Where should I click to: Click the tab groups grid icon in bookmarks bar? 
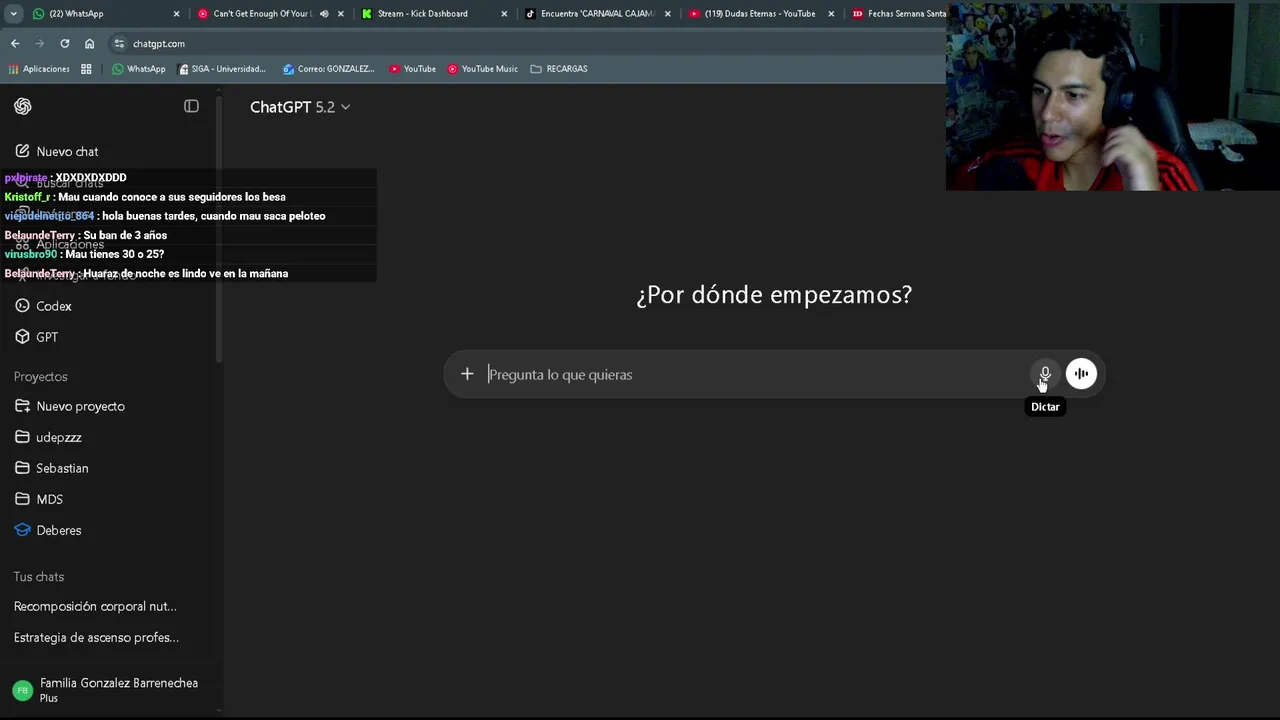click(86, 69)
